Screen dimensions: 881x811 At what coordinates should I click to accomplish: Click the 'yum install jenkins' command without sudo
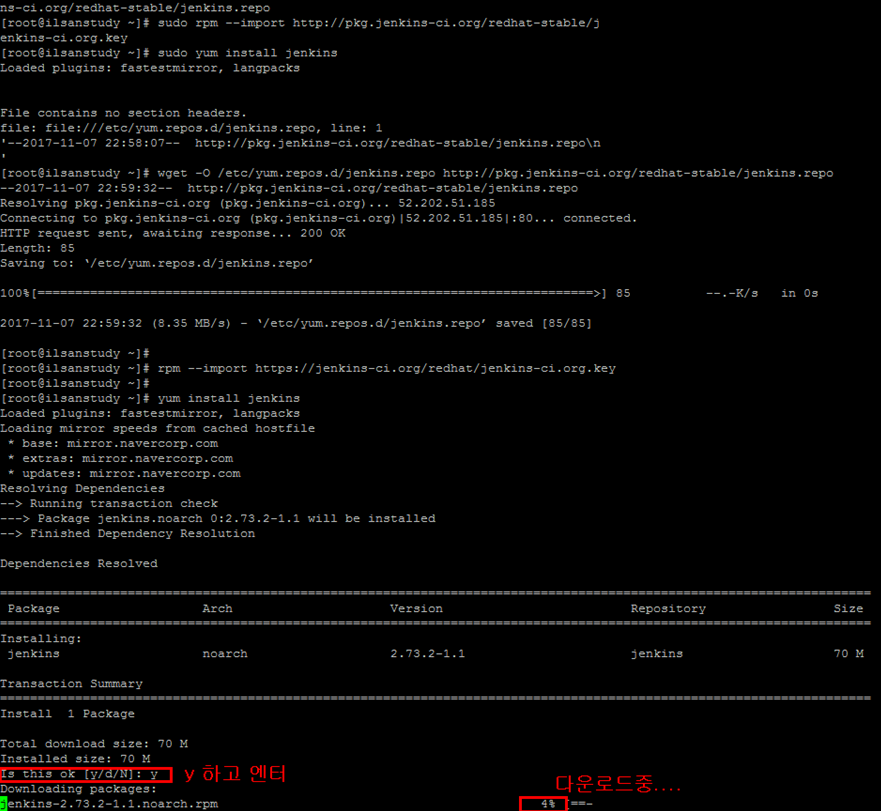coord(229,398)
